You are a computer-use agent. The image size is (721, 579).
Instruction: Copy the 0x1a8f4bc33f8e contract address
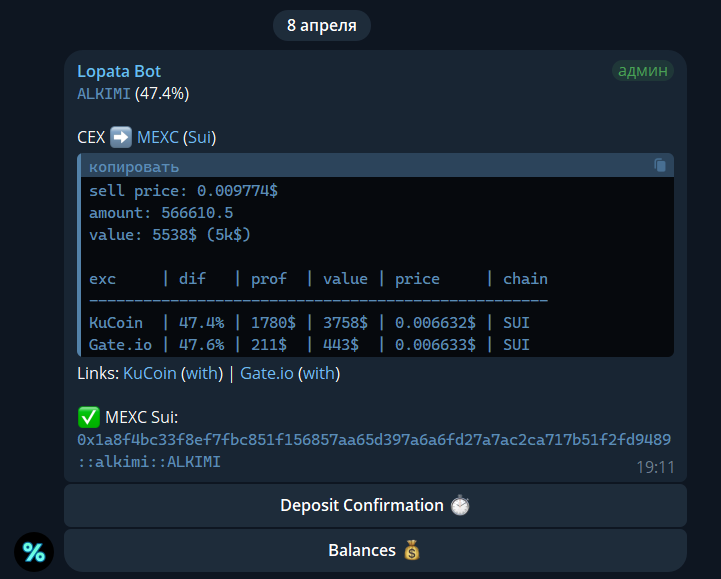(x=374, y=440)
